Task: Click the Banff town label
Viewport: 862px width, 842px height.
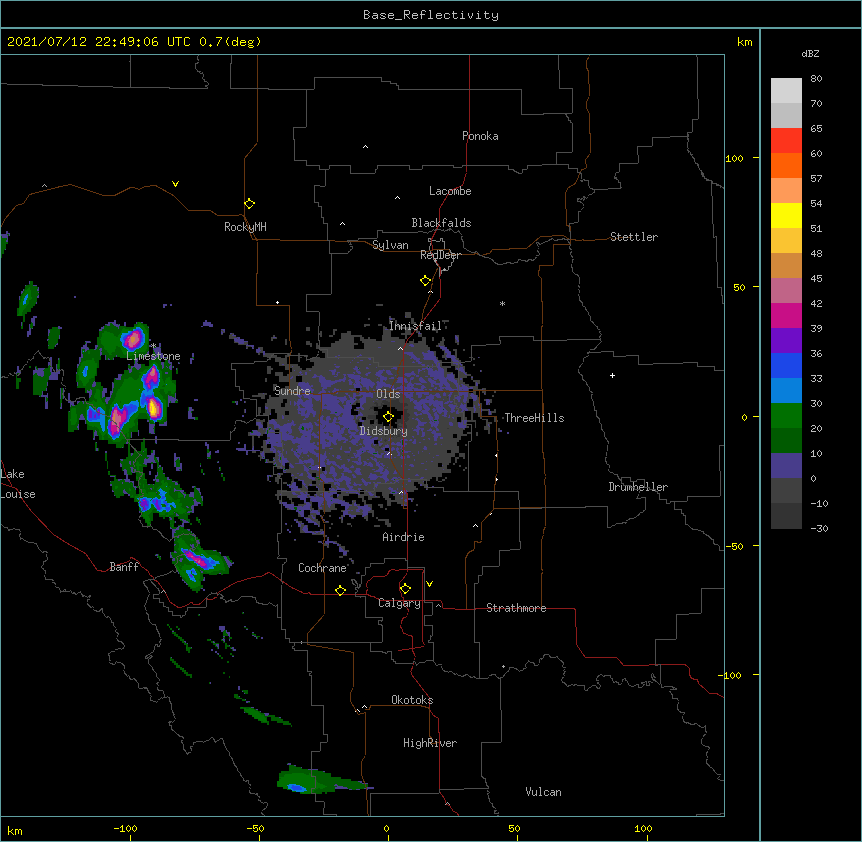Action: tap(124, 567)
